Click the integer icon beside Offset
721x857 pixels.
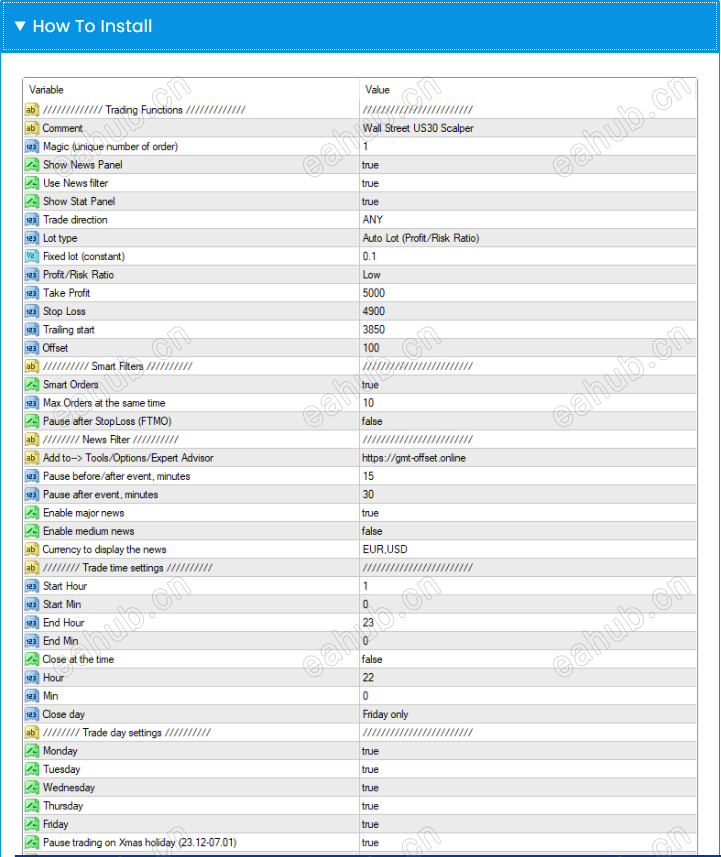32,348
